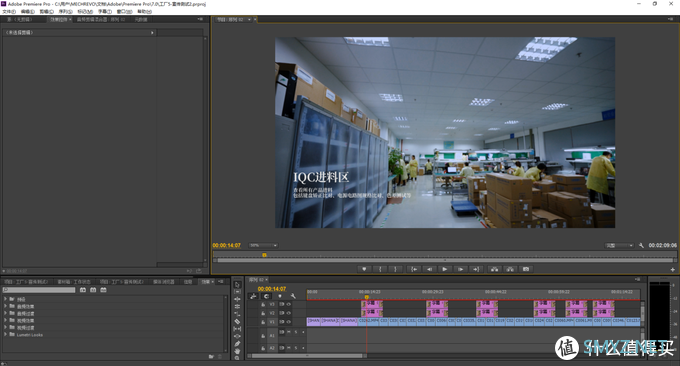This screenshot has width=680, height=366.
Task: Click first effects filter badge icon
Action: click(x=83, y=290)
